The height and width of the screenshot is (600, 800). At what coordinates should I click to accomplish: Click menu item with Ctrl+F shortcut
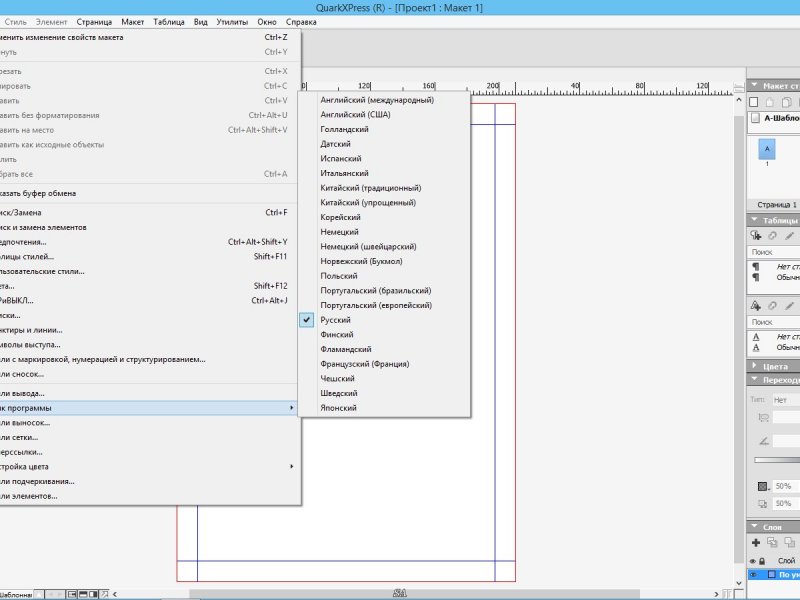tap(148, 212)
